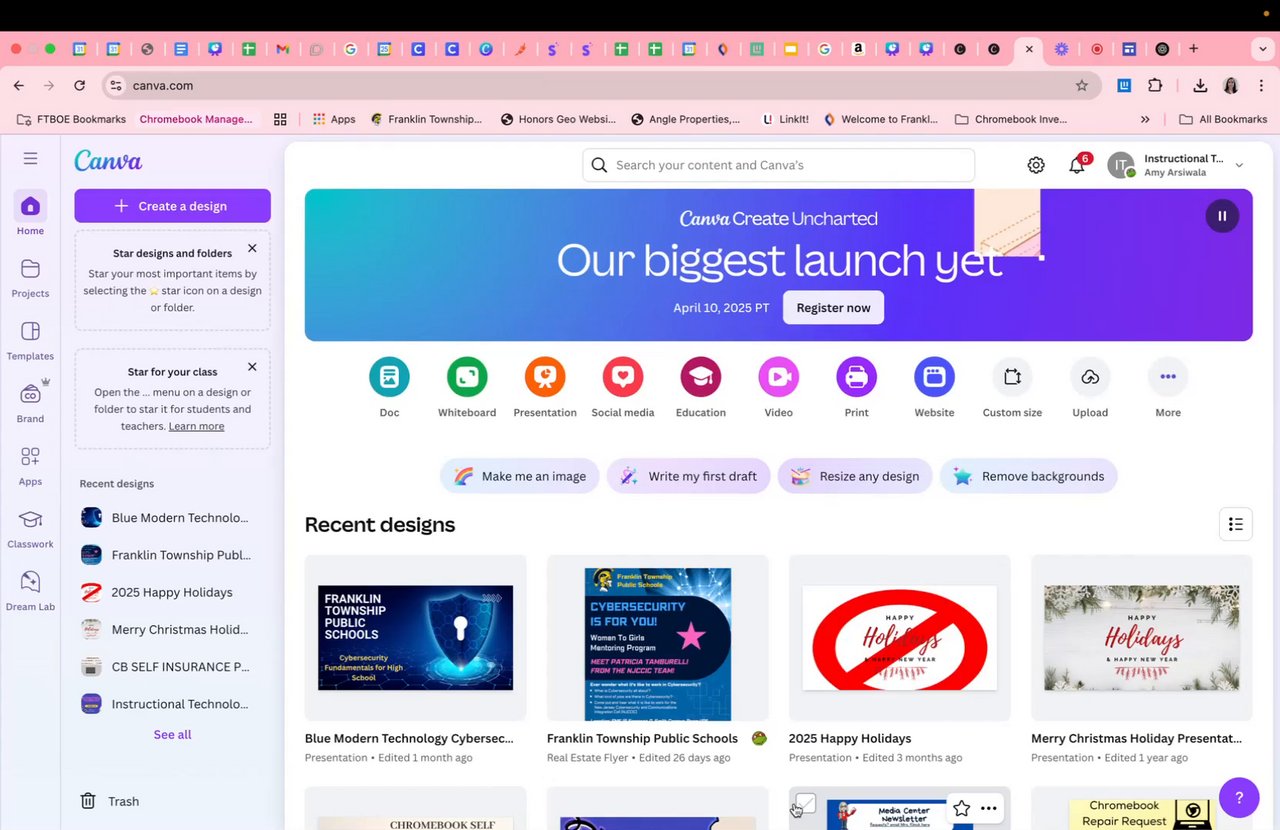Open the Apps bookmark shortcut

point(334,119)
